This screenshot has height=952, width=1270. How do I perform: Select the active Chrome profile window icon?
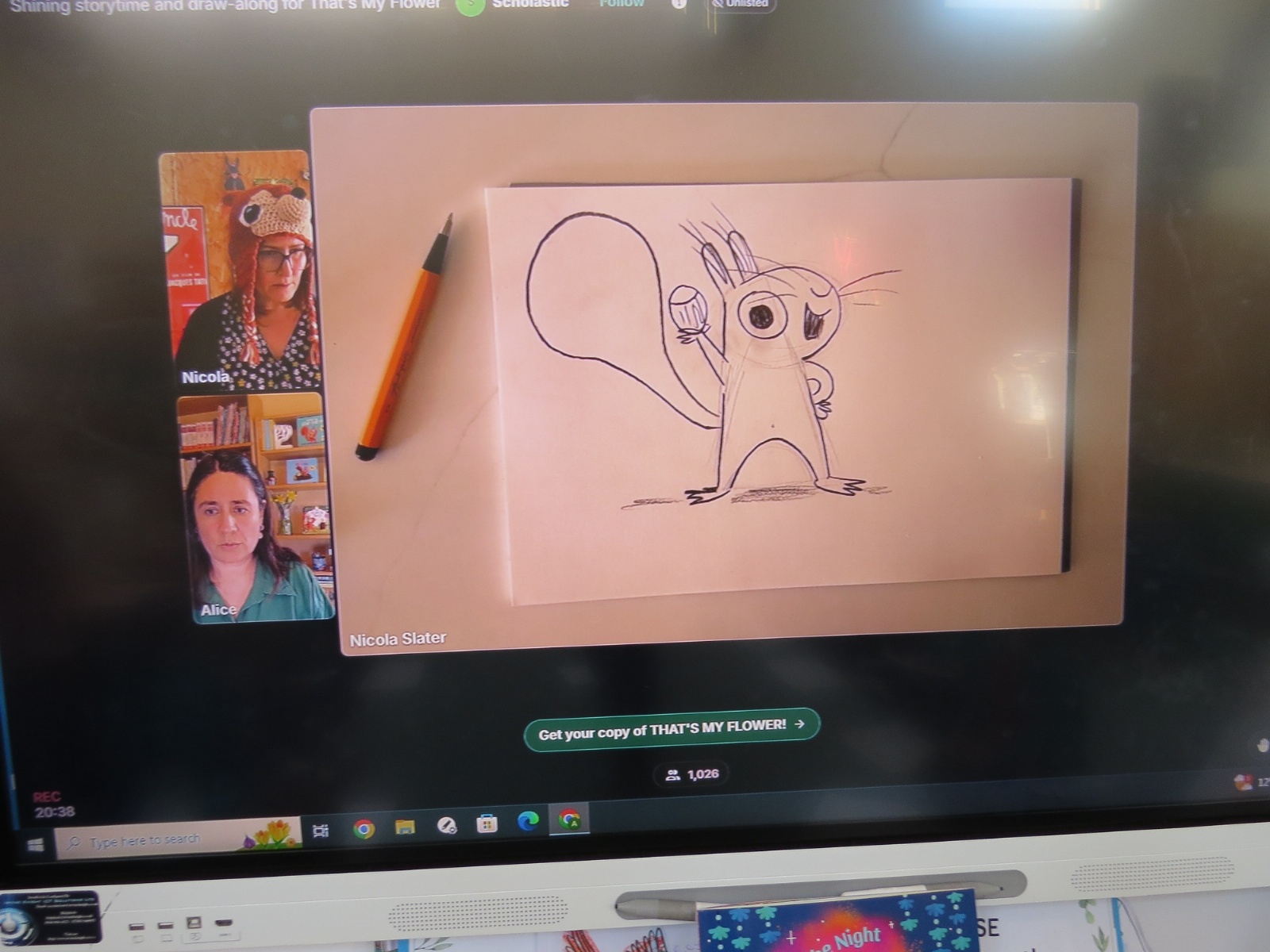(569, 820)
